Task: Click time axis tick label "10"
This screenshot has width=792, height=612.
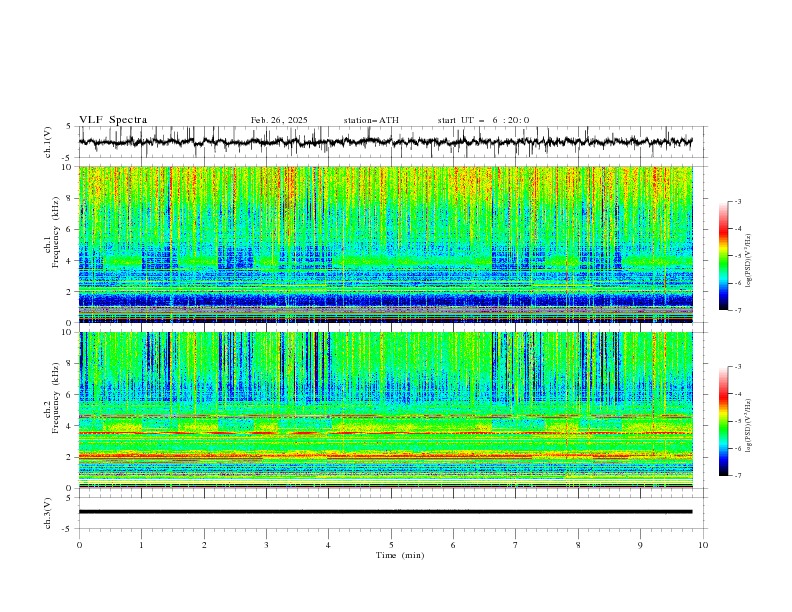Action: [x=703, y=545]
